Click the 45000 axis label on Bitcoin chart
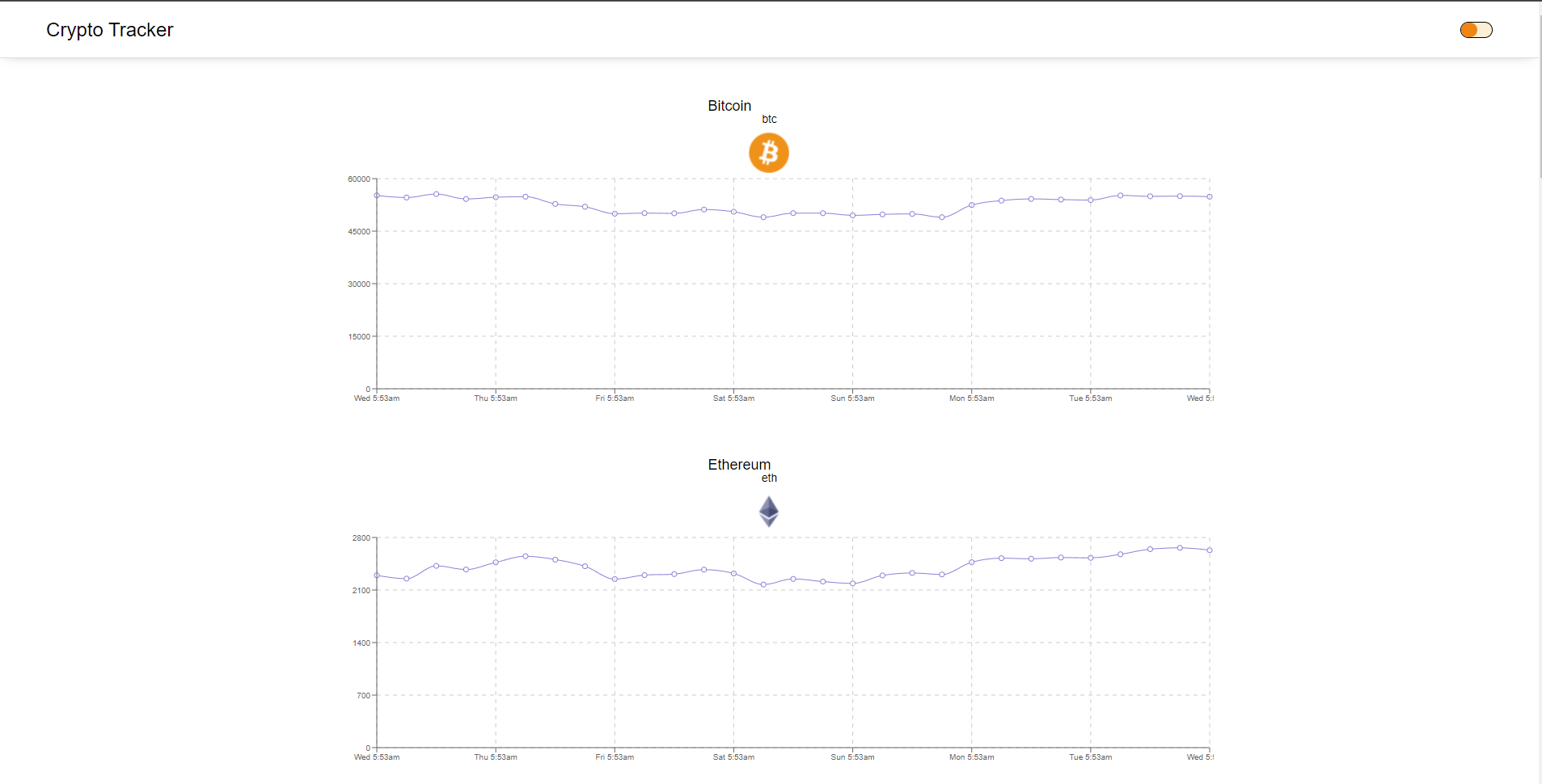1542x784 pixels. click(x=359, y=232)
